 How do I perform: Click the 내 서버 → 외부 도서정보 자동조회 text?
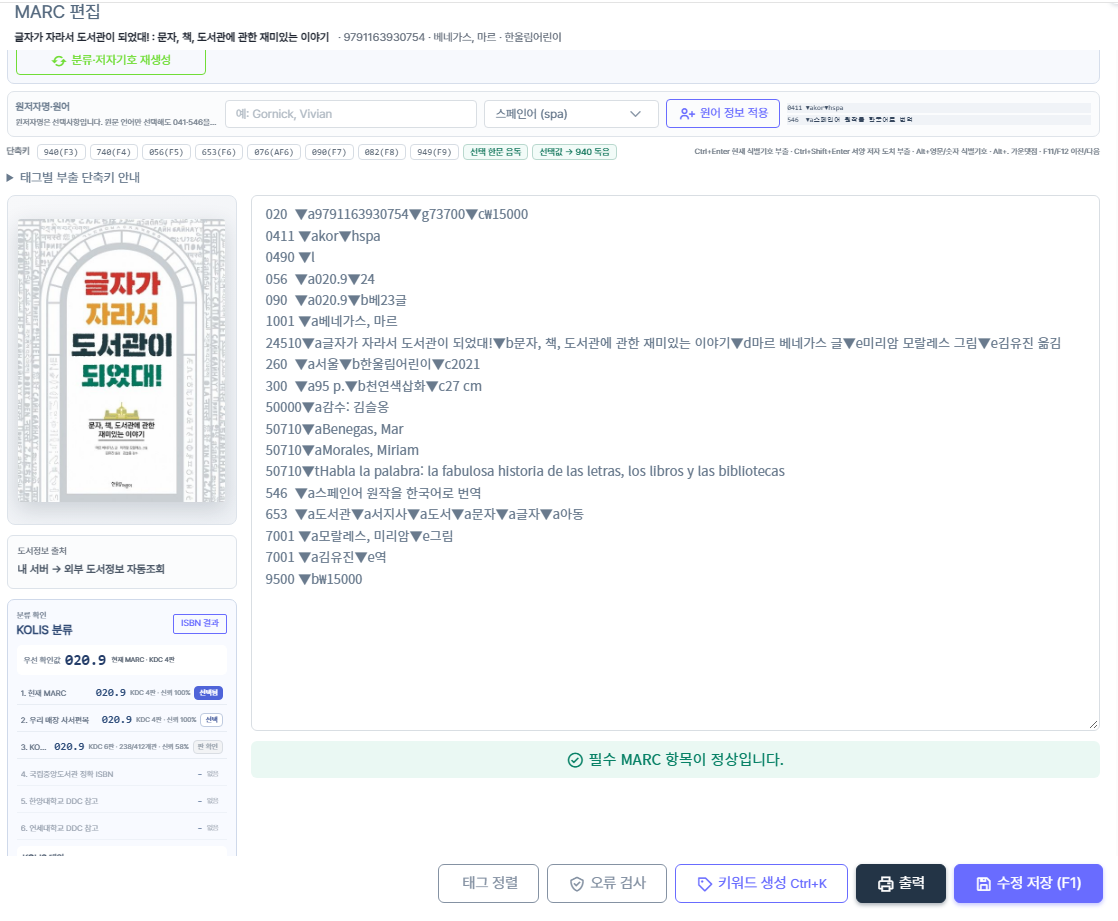(91, 570)
